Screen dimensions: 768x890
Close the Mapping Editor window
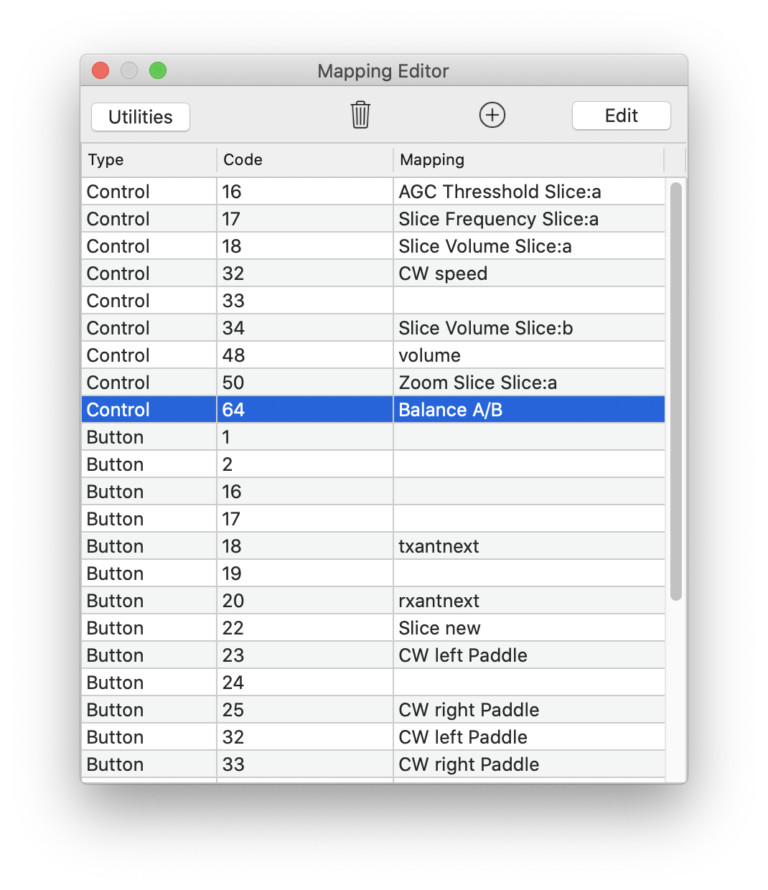pos(100,70)
